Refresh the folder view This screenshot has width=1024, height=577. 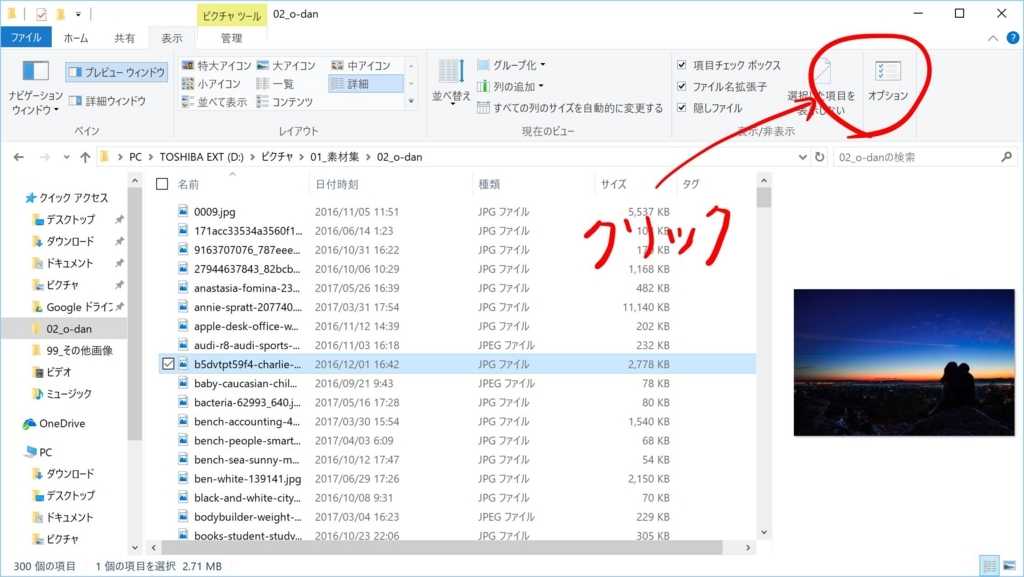(x=820, y=157)
